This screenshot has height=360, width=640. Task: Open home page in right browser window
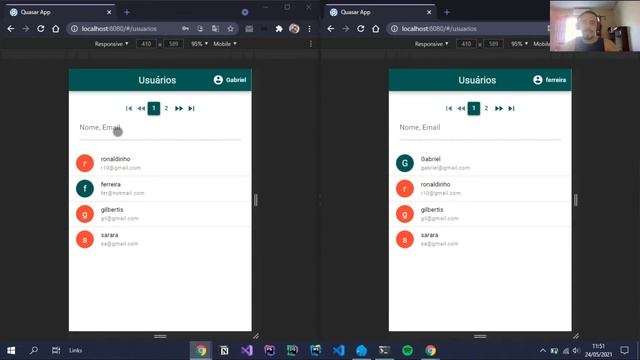[x=376, y=29]
